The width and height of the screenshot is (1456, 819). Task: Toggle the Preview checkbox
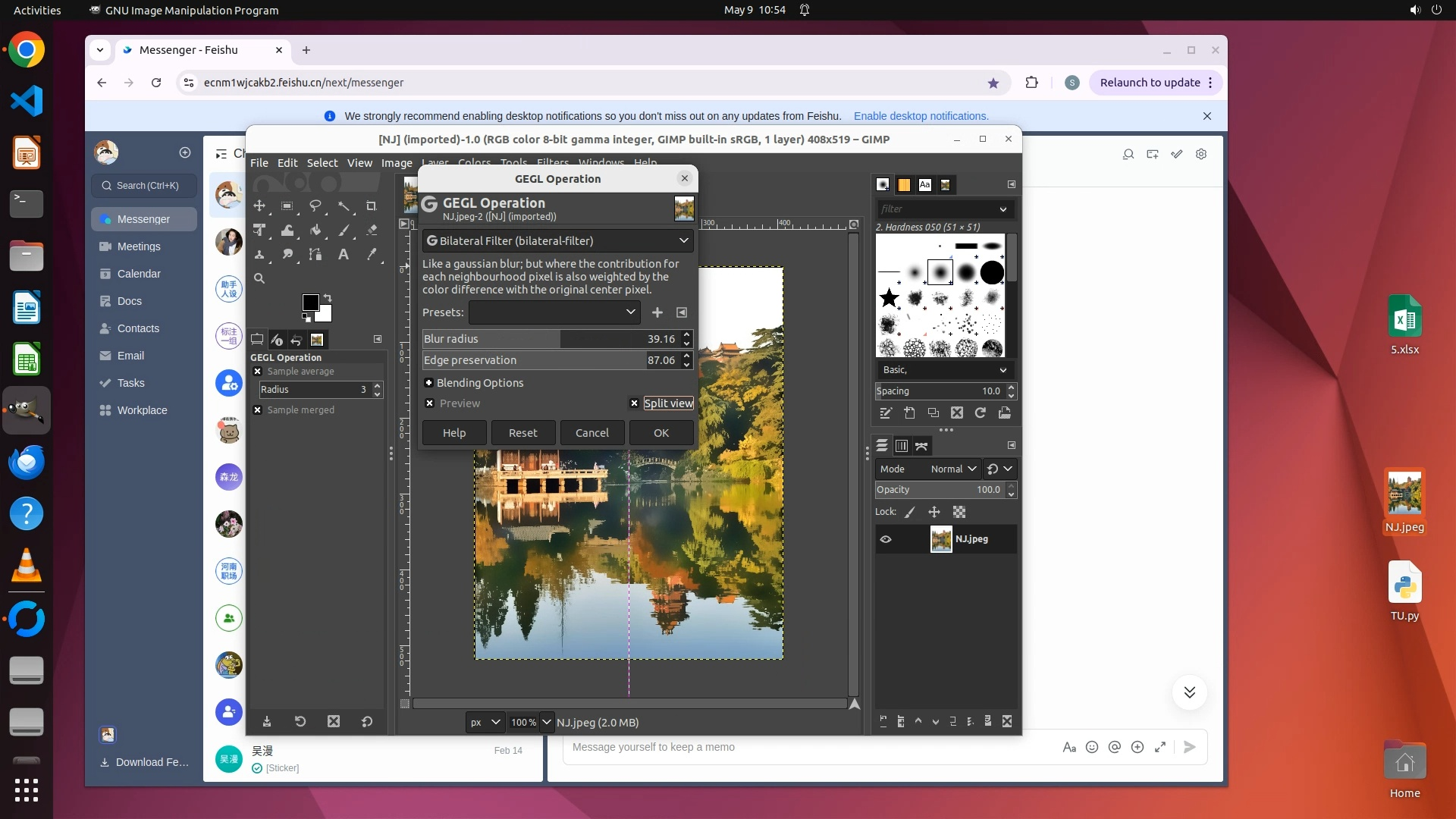click(430, 403)
